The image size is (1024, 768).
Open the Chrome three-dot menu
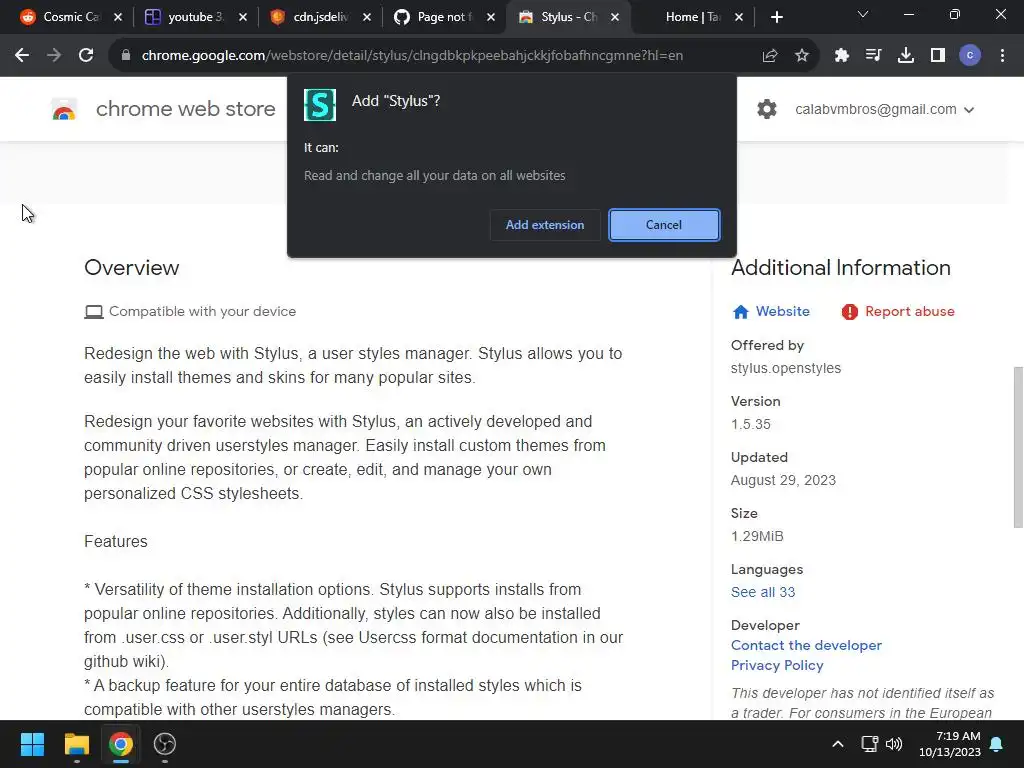(x=1002, y=56)
